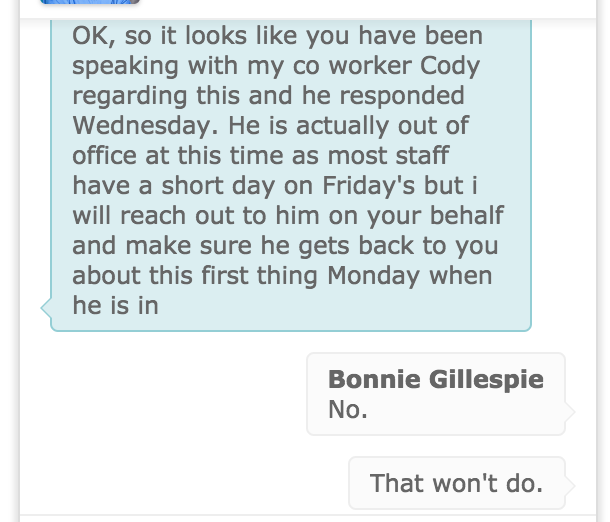Click the word "Monday" in the agent message
The width and height of the screenshot is (610, 522).
tap(373, 276)
